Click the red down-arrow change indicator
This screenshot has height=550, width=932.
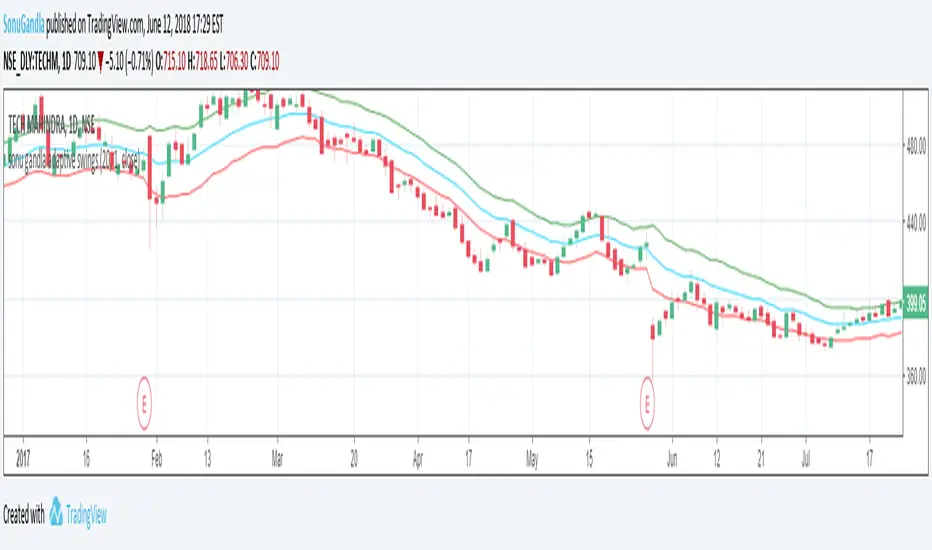(x=100, y=62)
